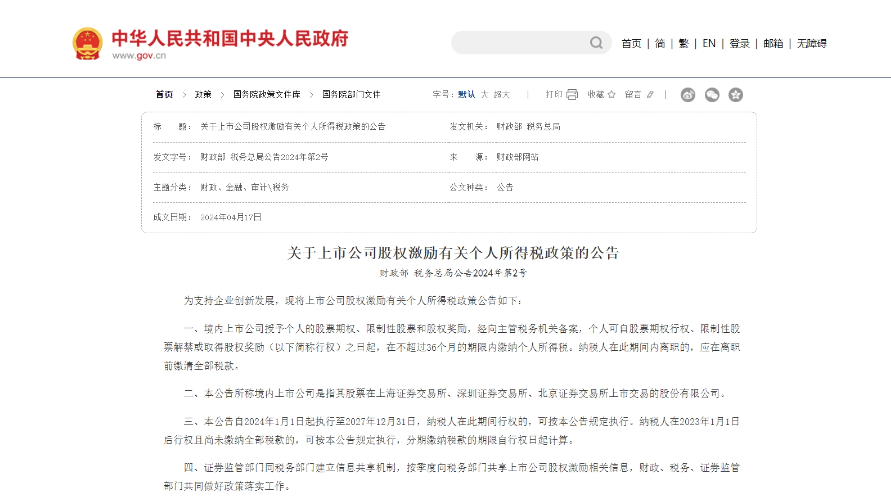This screenshot has height=501, width=891.
Task: Click the print (打印) printer icon
Action: click(572, 94)
